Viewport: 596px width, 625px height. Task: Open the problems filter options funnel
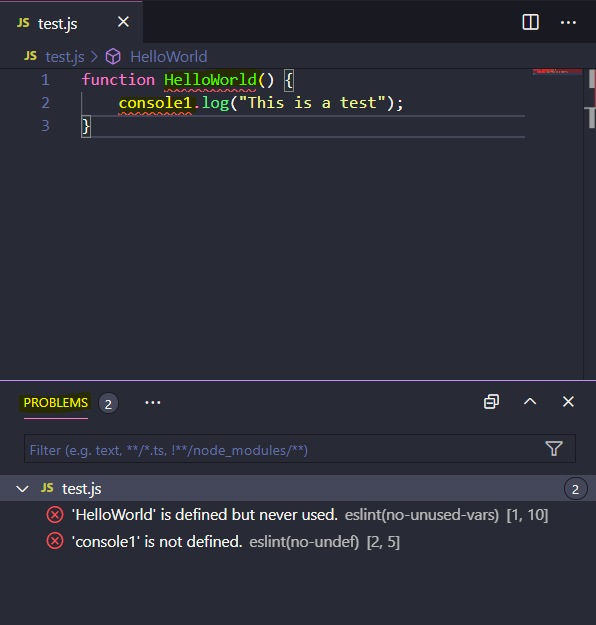pos(554,449)
